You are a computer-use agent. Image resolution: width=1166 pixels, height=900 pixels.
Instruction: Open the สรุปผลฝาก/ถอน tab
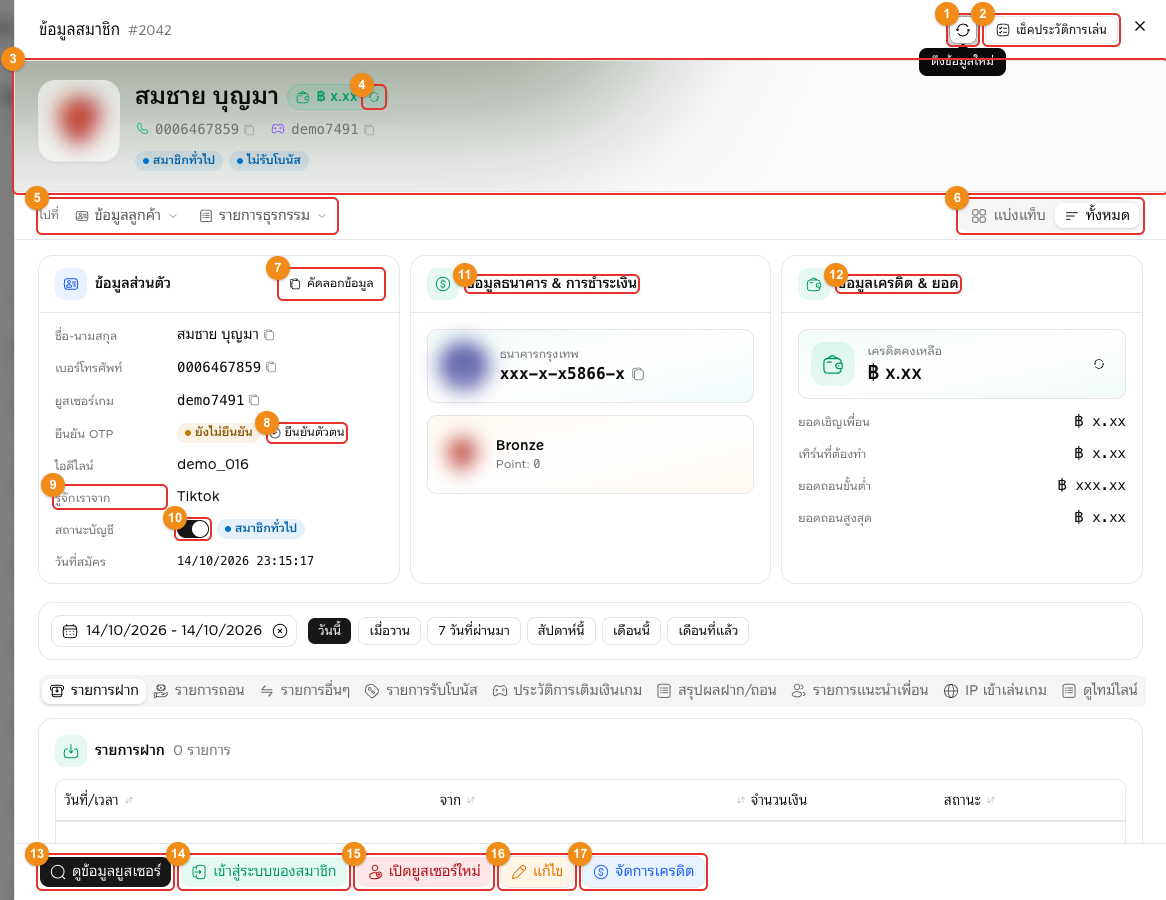pyautogui.click(x=717, y=691)
